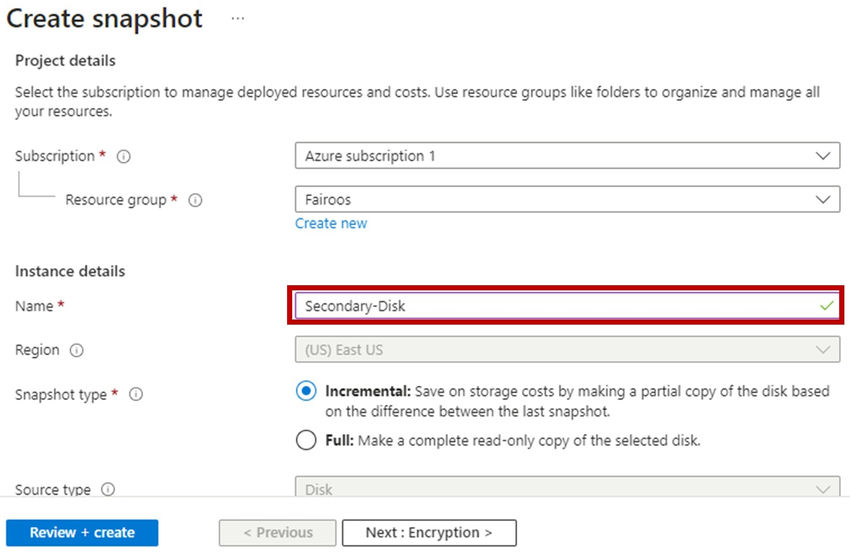Viewport: 850px width, 552px height.
Task: Select the Full snapshot type
Action: tap(306, 440)
